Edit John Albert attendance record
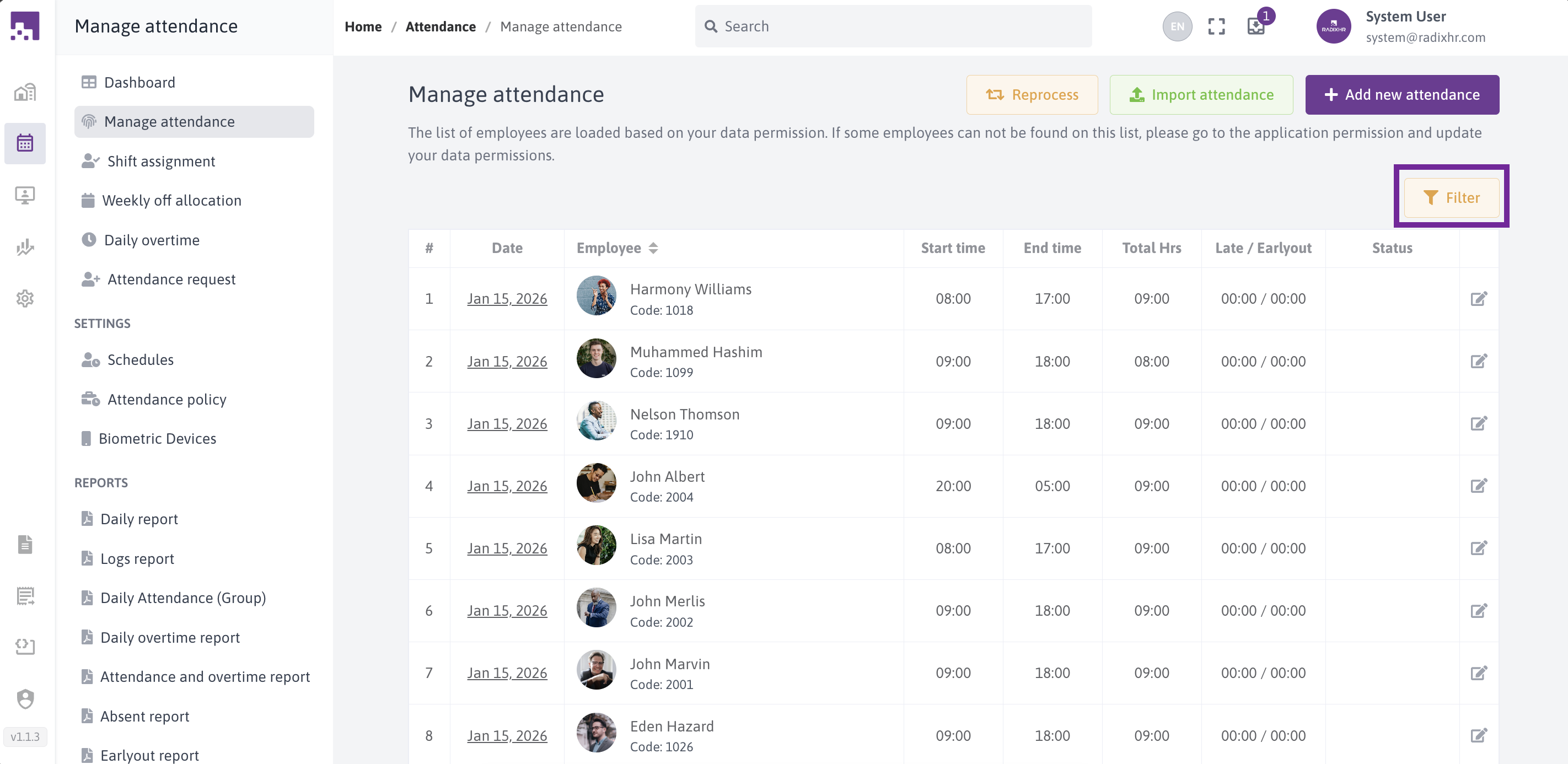Viewport: 1568px width, 764px height. [1479, 486]
